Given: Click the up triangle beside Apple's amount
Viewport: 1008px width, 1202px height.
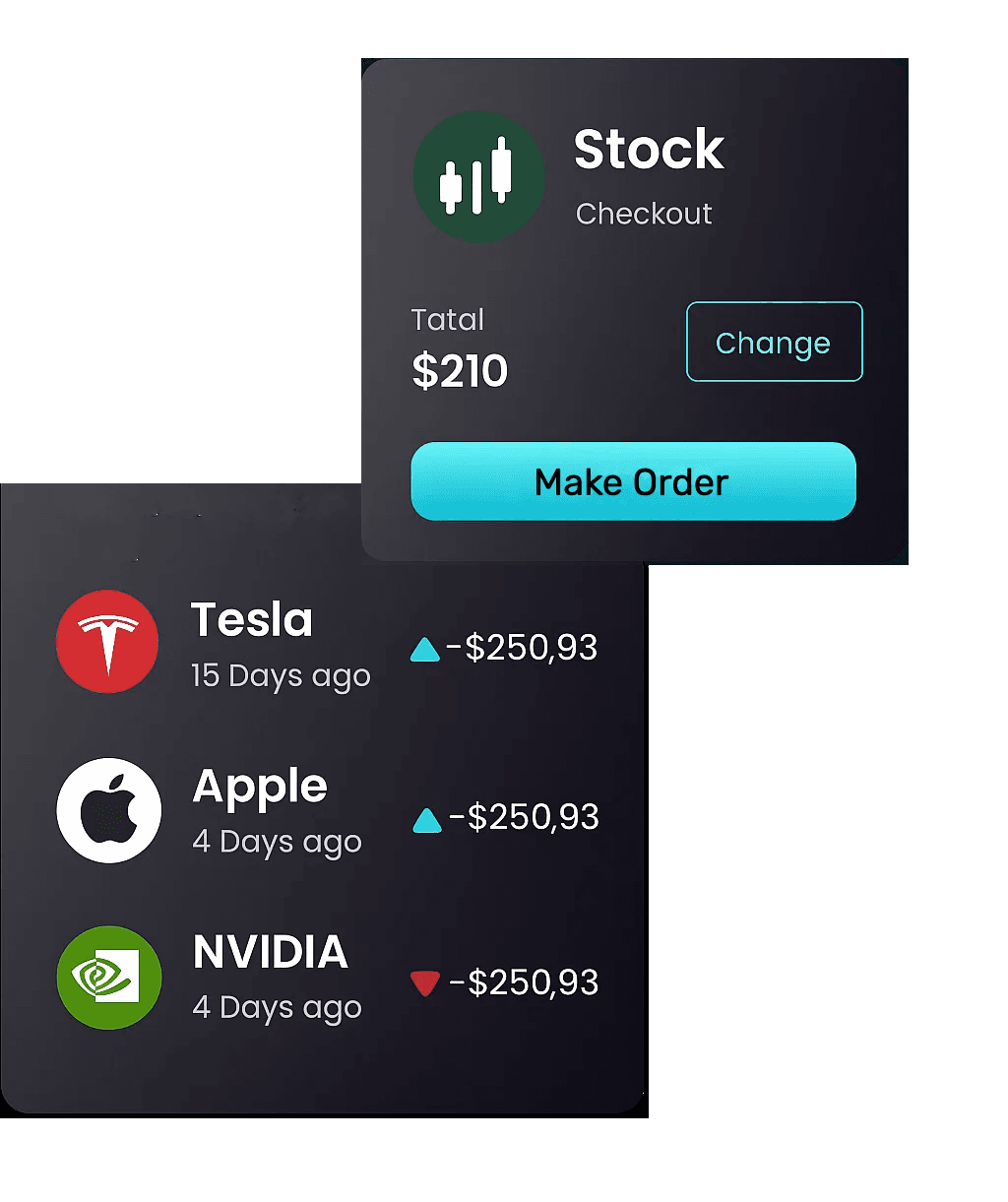Looking at the screenshot, I should pyautogui.click(x=426, y=819).
